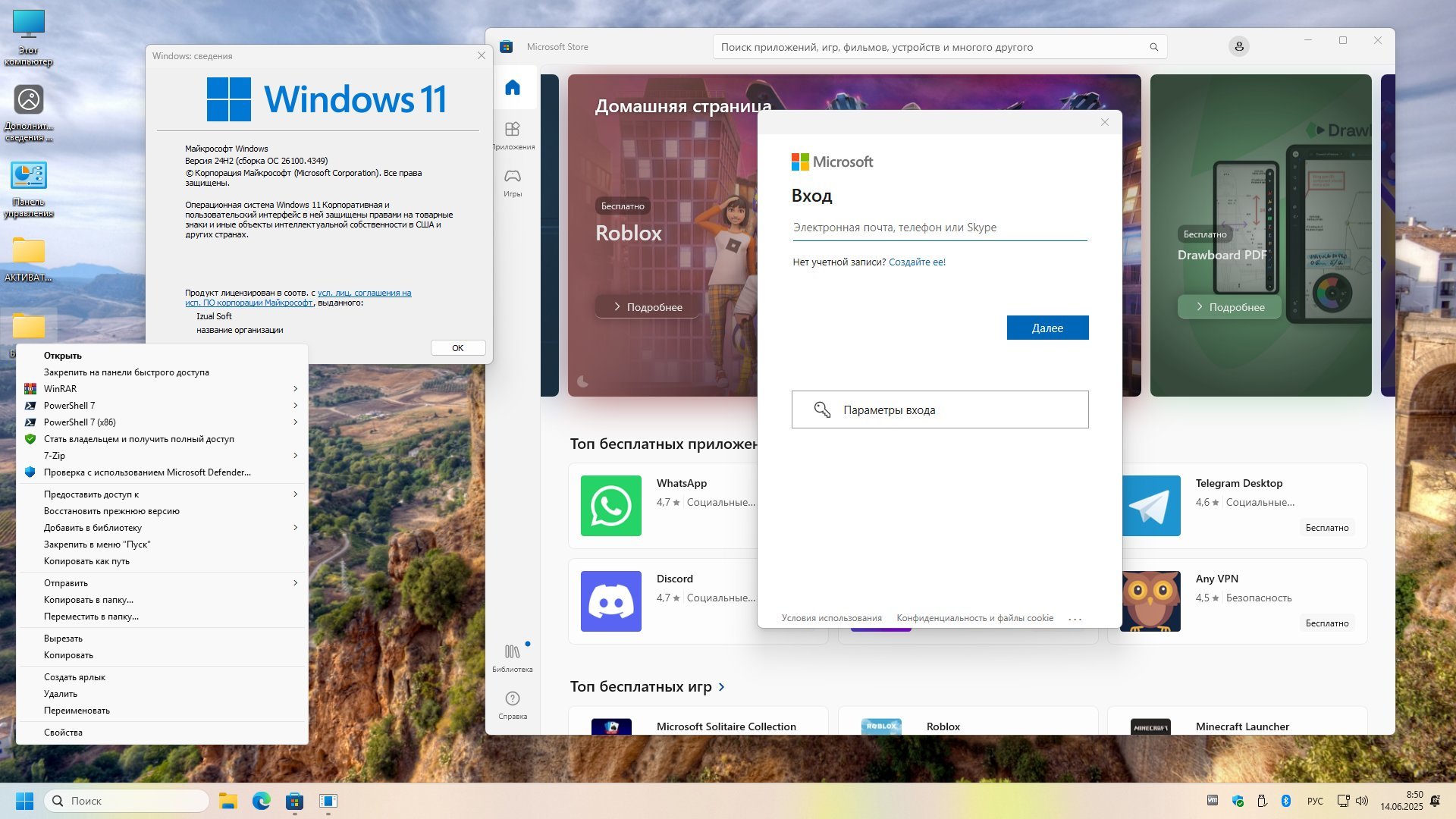Expand Добавить в библиотеку submenu
The width and height of the screenshot is (1456, 819).
[x=295, y=528]
